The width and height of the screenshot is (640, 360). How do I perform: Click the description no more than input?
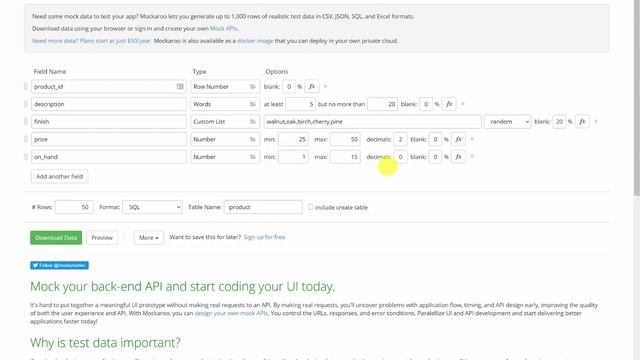382,104
